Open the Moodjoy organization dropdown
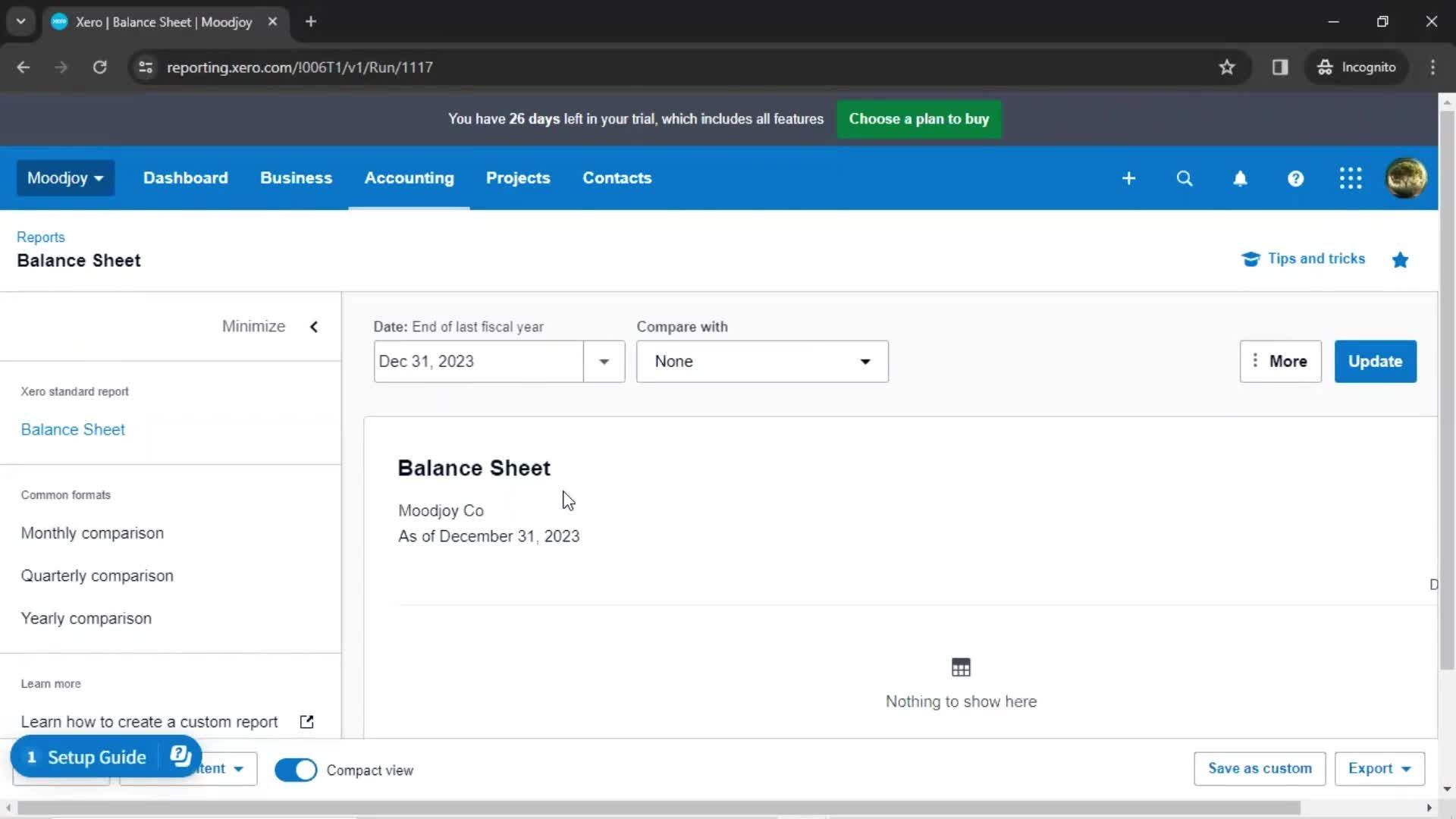This screenshot has height=819, width=1456. pos(65,178)
